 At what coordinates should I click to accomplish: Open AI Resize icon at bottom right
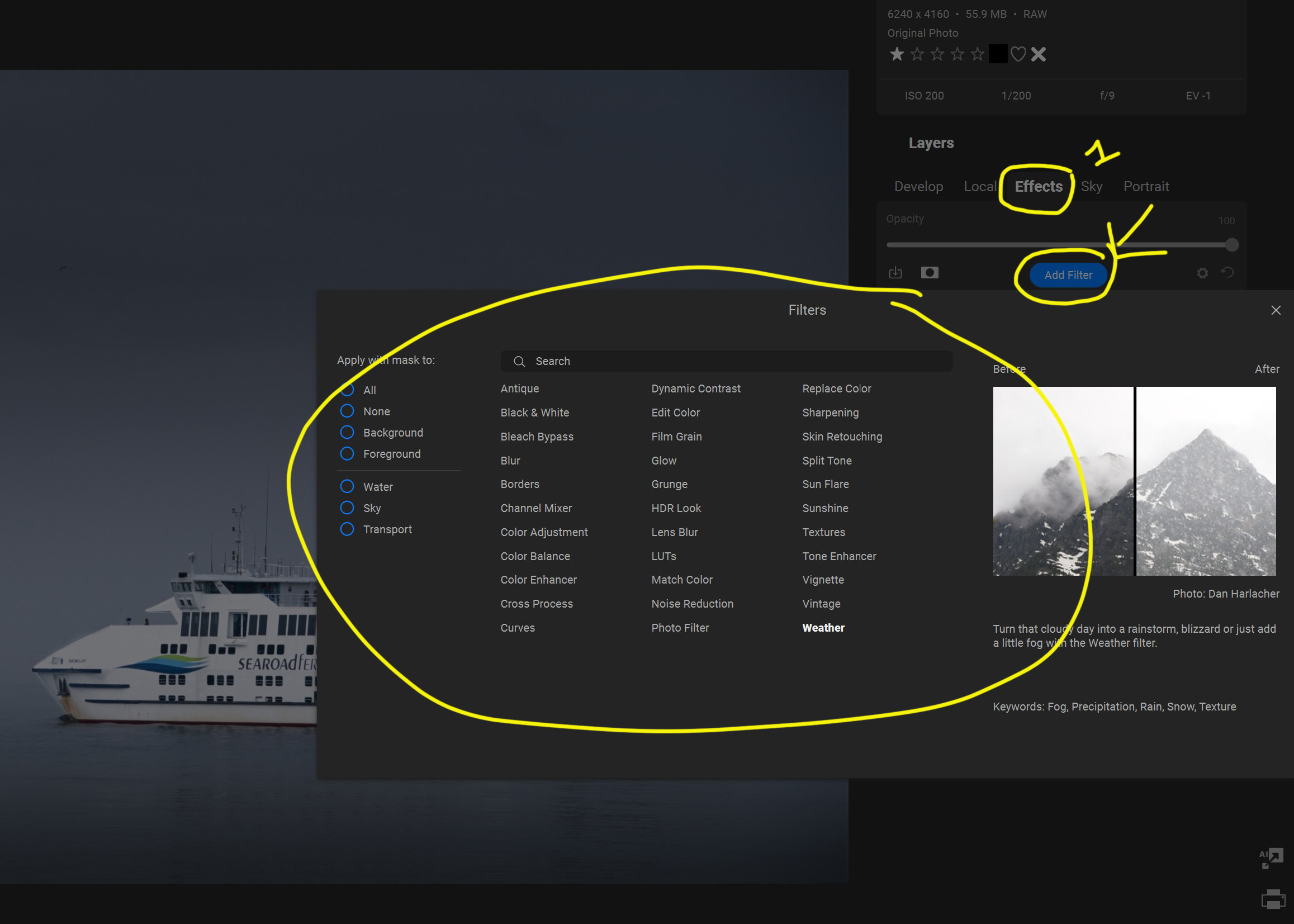pyautogui.click(x=1271, y=857)
